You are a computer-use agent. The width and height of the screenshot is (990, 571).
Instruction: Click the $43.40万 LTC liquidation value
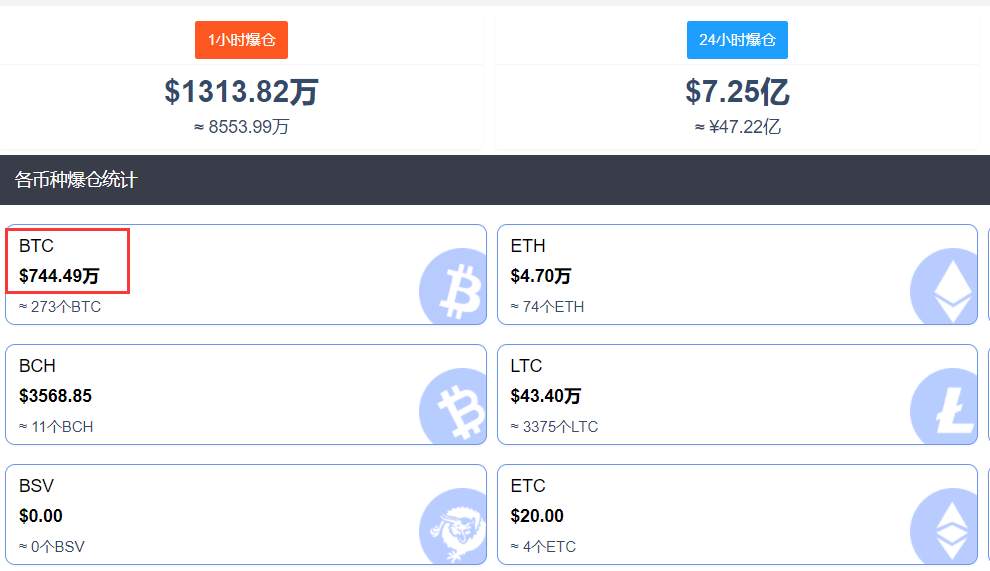pyautogui.click(x=546, y=396)
